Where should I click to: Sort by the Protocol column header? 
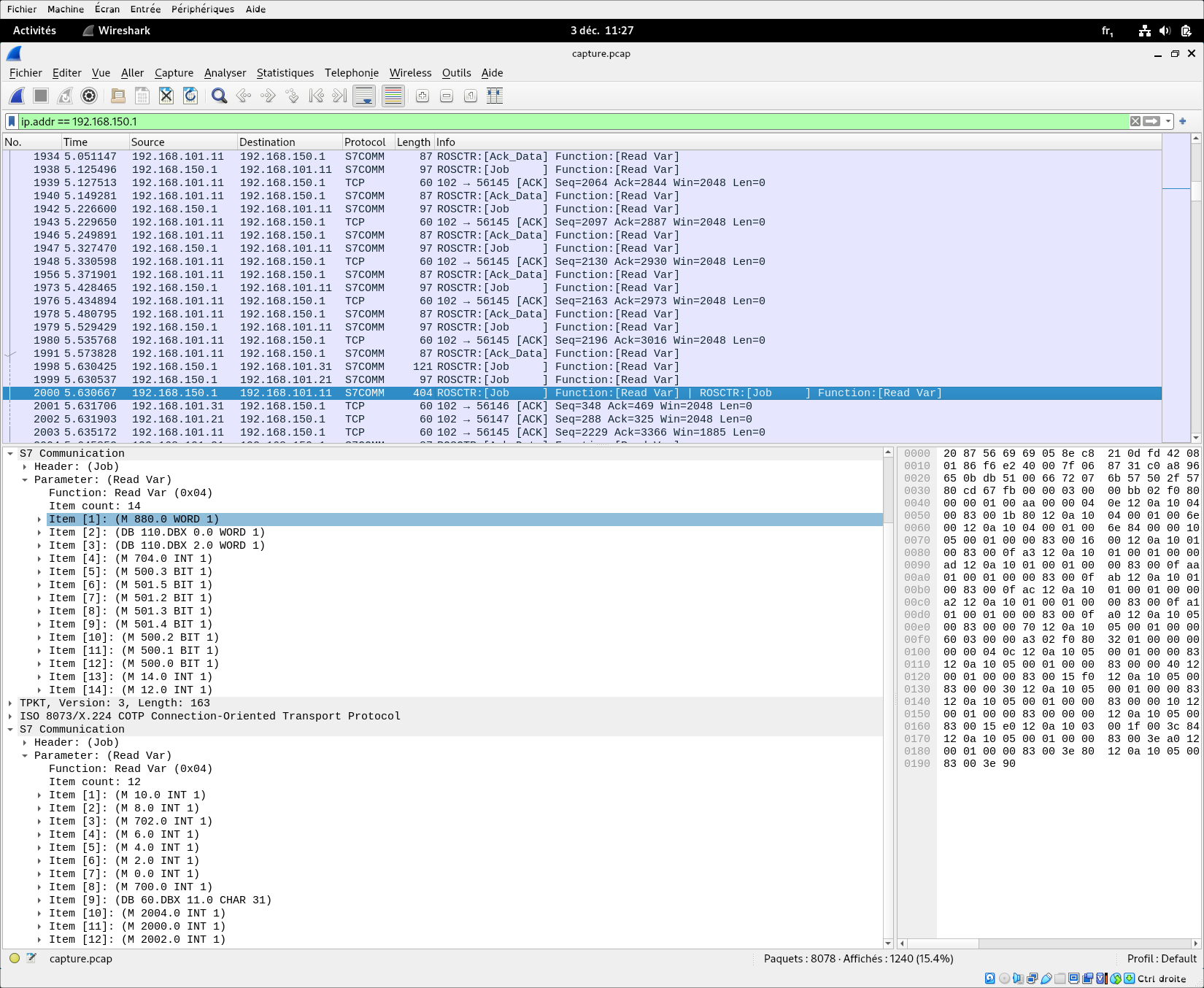pos(368,142)
